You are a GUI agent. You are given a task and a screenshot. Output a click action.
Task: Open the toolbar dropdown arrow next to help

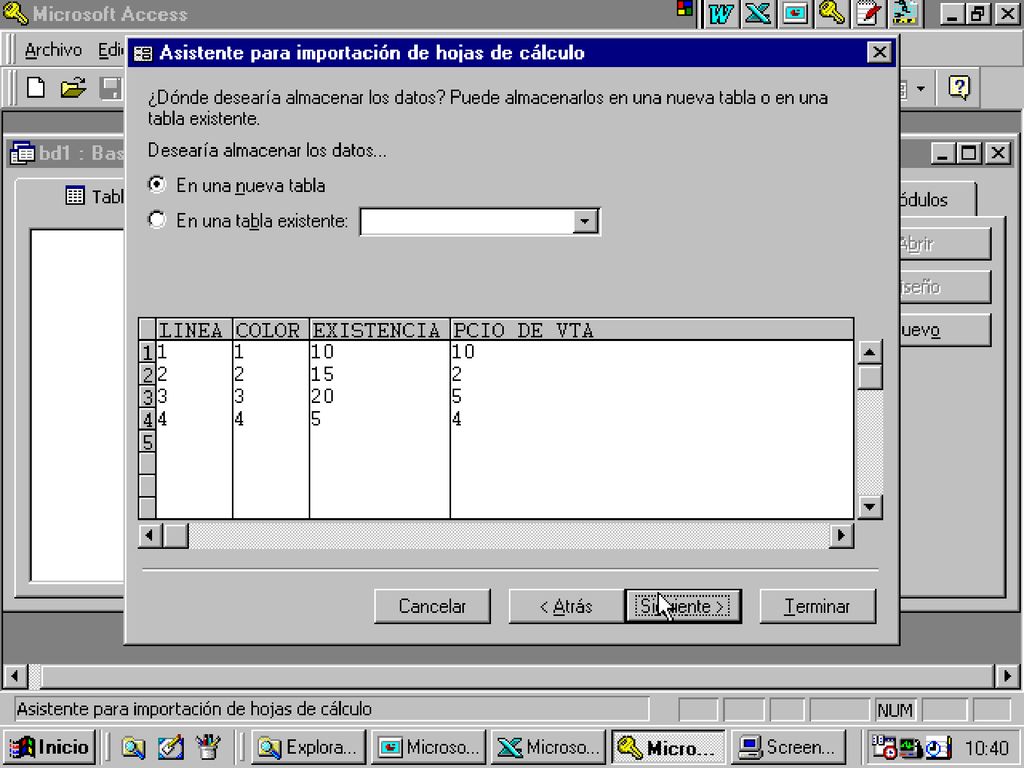pyautogui.click(x=921, y=88)
